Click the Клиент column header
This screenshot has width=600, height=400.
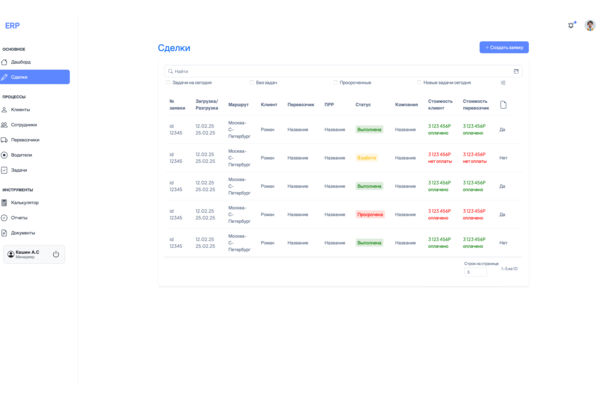click(269, 105)
